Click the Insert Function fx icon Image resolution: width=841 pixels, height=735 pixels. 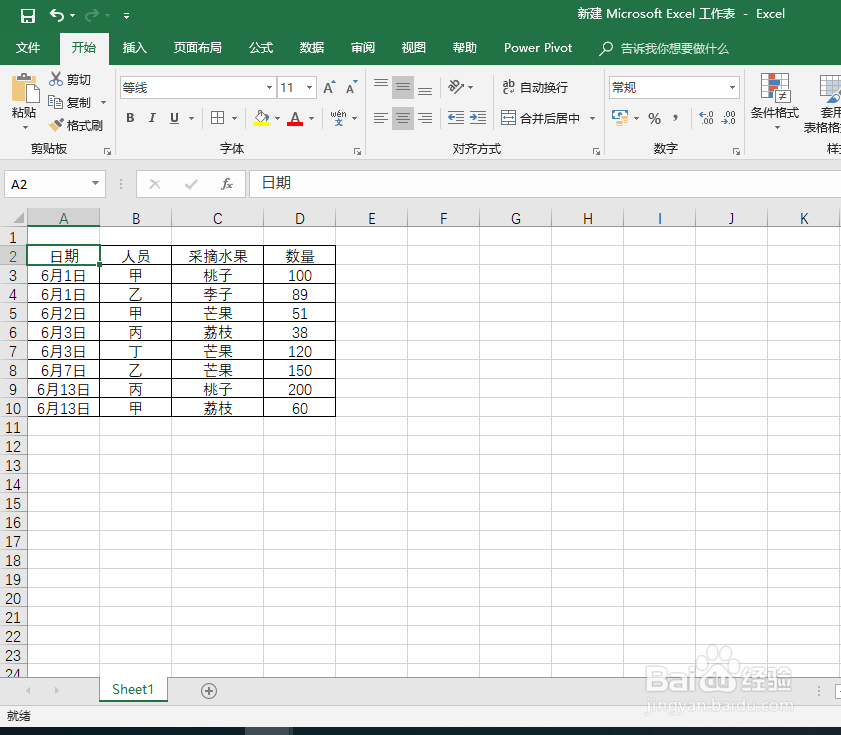227,184
